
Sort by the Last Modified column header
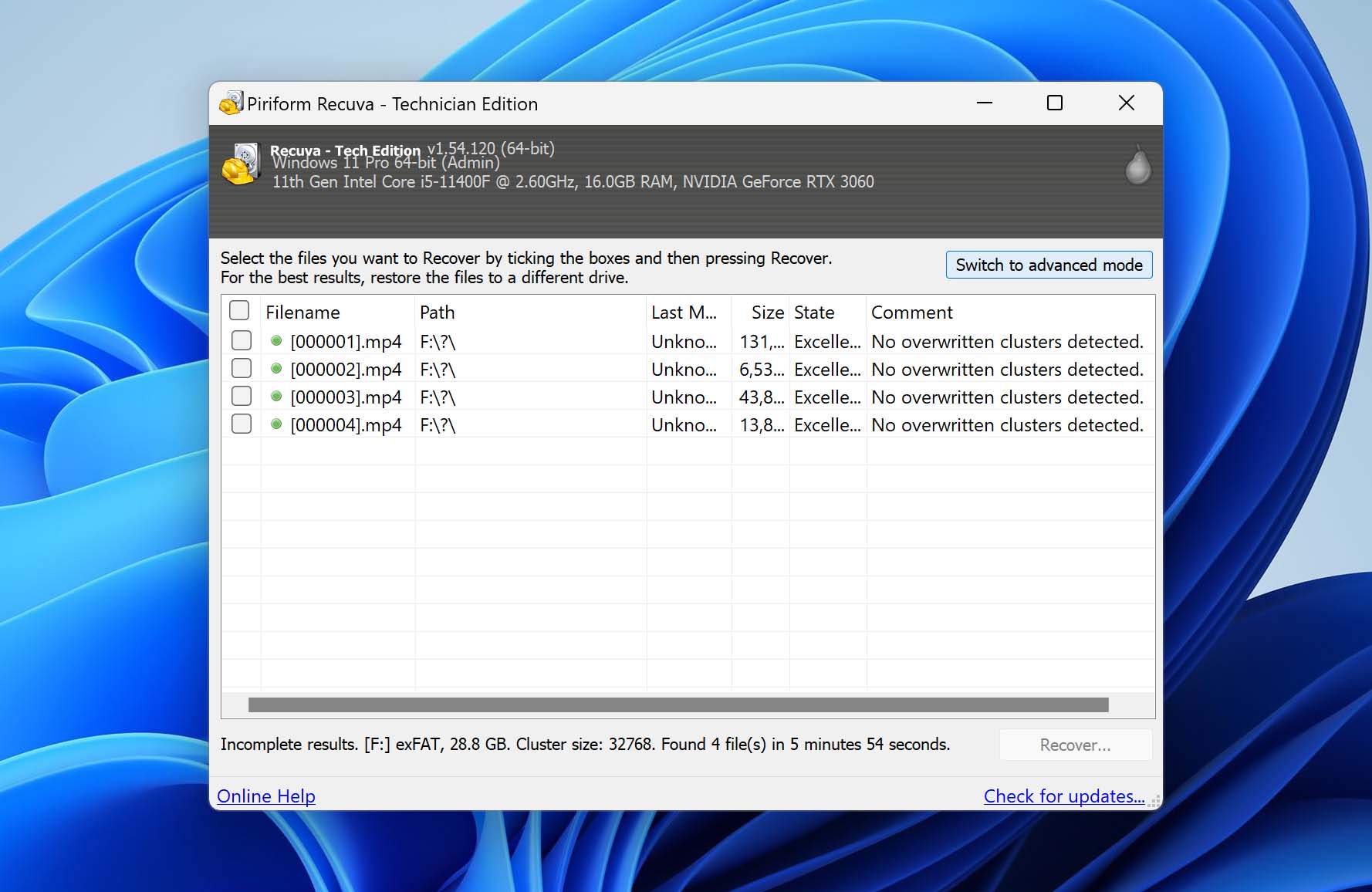coord(688,312)
